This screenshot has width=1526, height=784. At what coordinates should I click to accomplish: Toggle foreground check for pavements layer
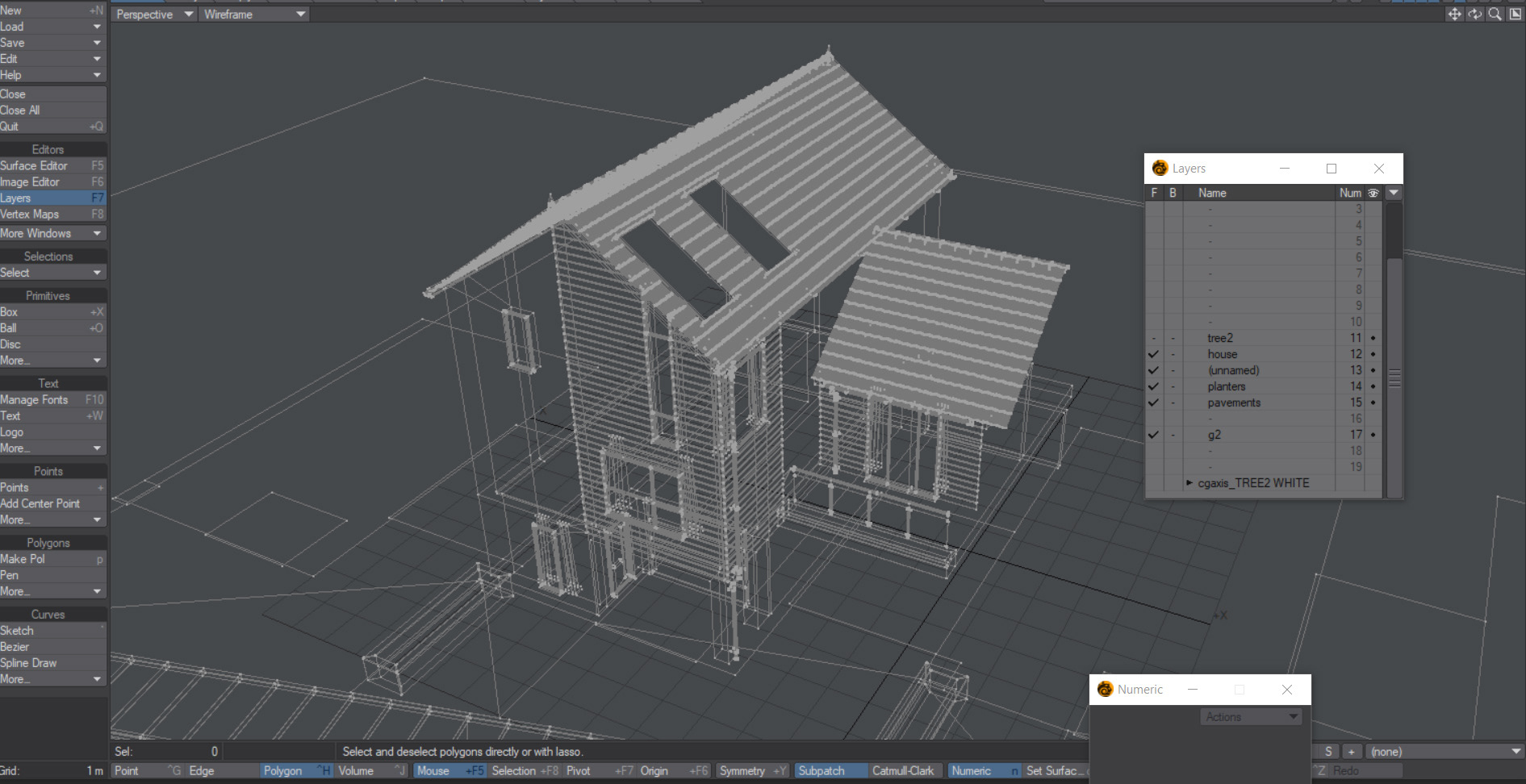click(x=1153, y=402)
